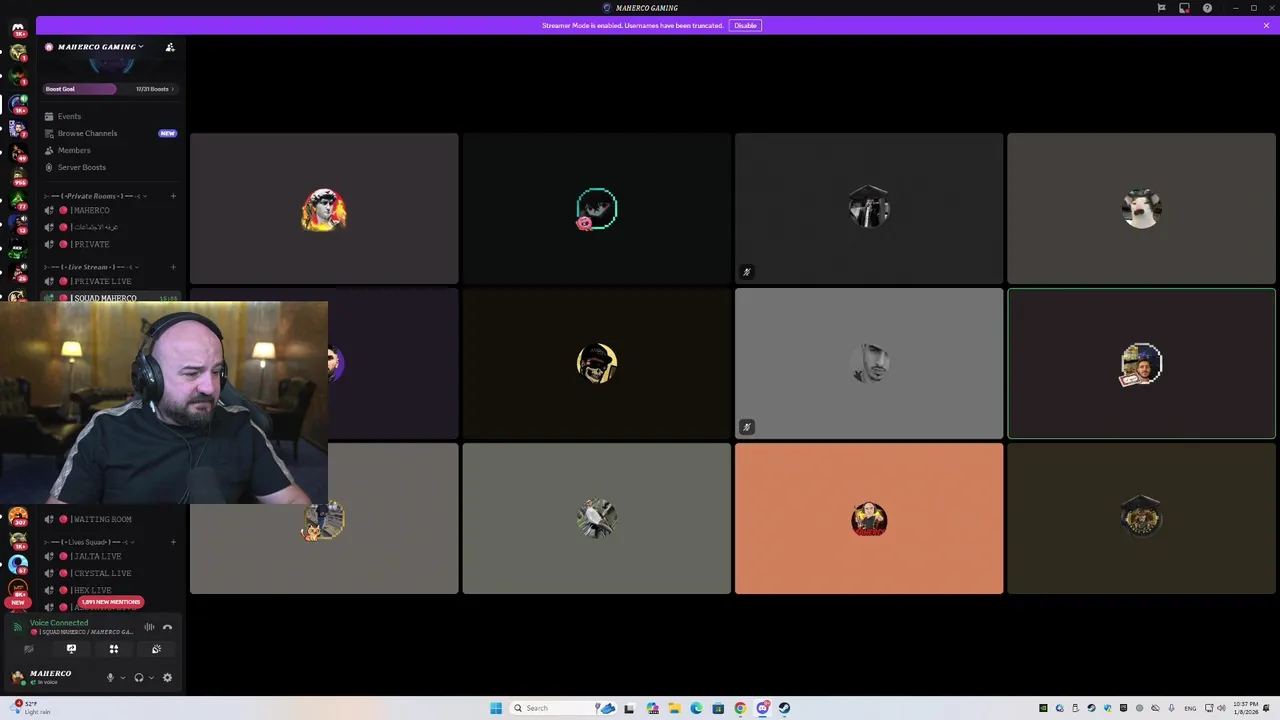Open User Settings gear icon
This screenshot has height=720, width=1280.
[167, 677]
